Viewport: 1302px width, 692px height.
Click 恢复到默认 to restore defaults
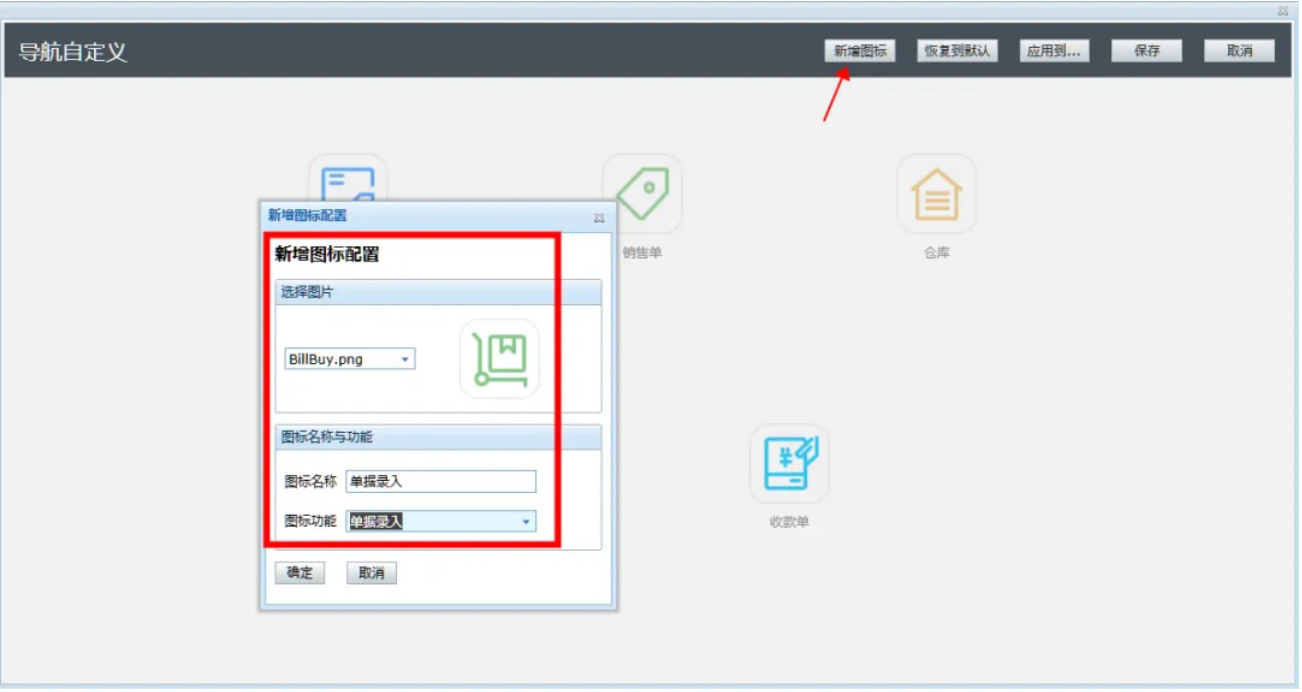click(x=957, y=51)
